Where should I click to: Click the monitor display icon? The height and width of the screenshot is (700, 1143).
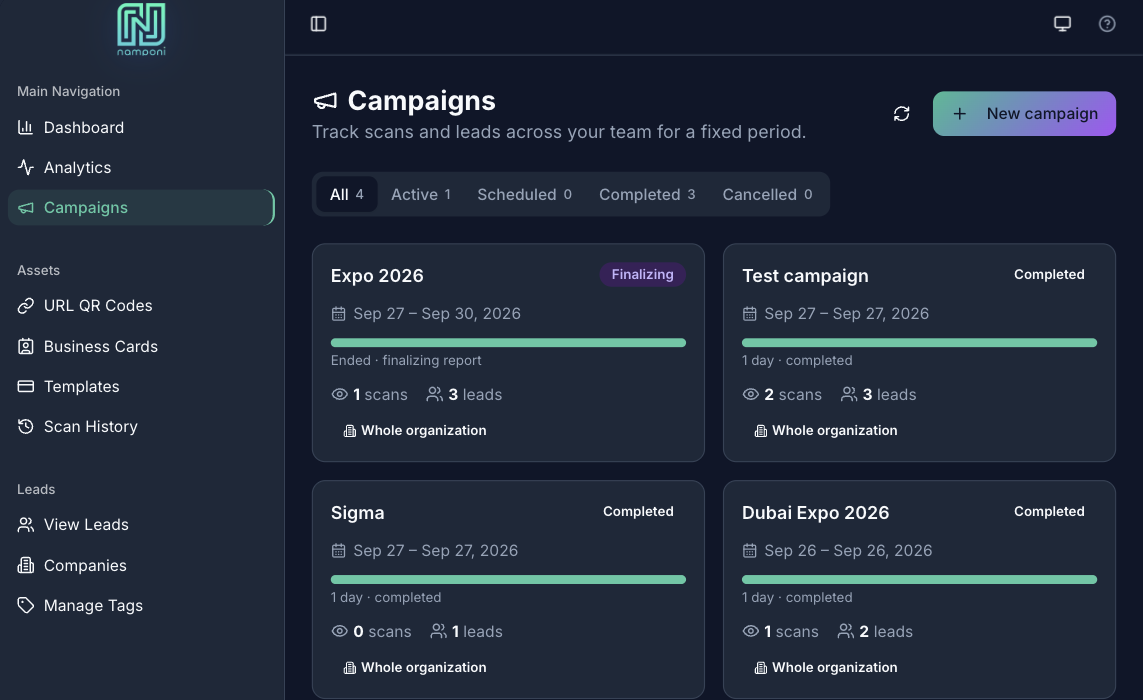point(1062,24)
